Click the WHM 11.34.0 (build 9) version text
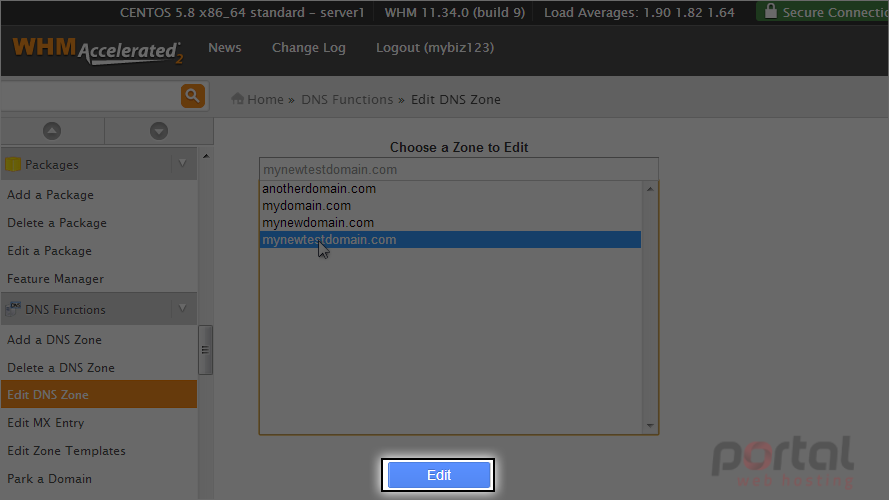 [455, 12]
